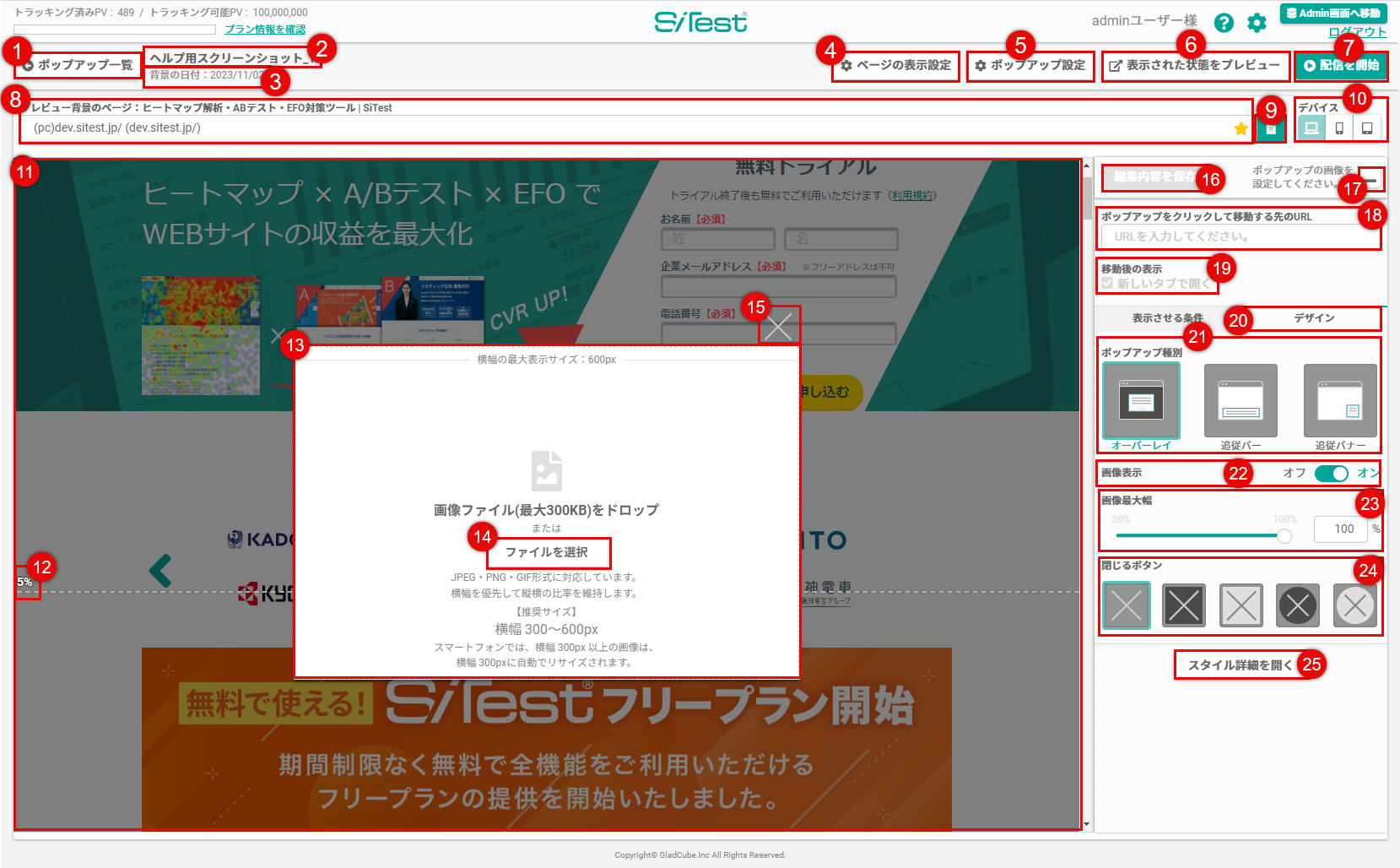
Task: Click the SiTest logo
Action: pyautogui.click(x=700, y=22)
